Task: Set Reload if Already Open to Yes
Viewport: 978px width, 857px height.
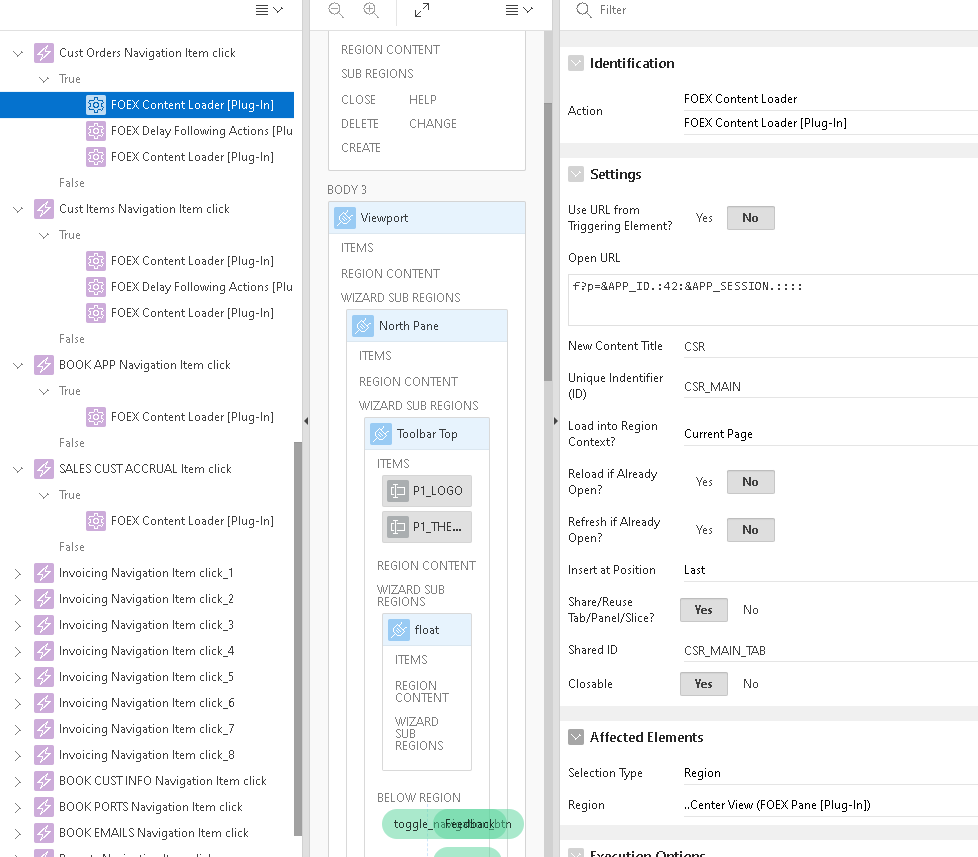Action: click(x=704, y=482)
